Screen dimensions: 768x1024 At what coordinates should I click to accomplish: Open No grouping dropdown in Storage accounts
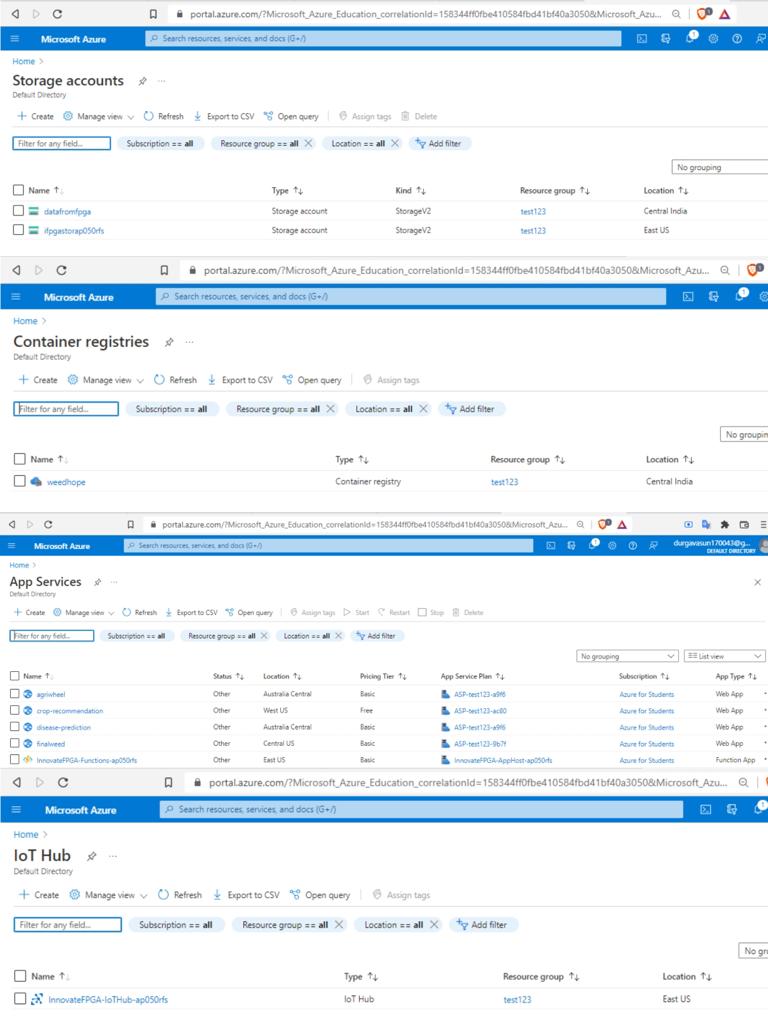click(720, 167)
